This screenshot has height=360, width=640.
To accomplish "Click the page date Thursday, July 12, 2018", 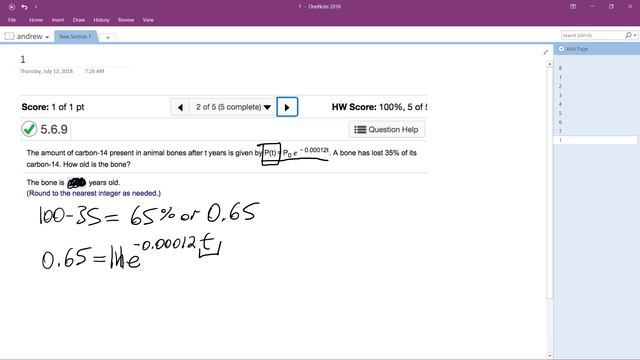I will tap(47, 71).
